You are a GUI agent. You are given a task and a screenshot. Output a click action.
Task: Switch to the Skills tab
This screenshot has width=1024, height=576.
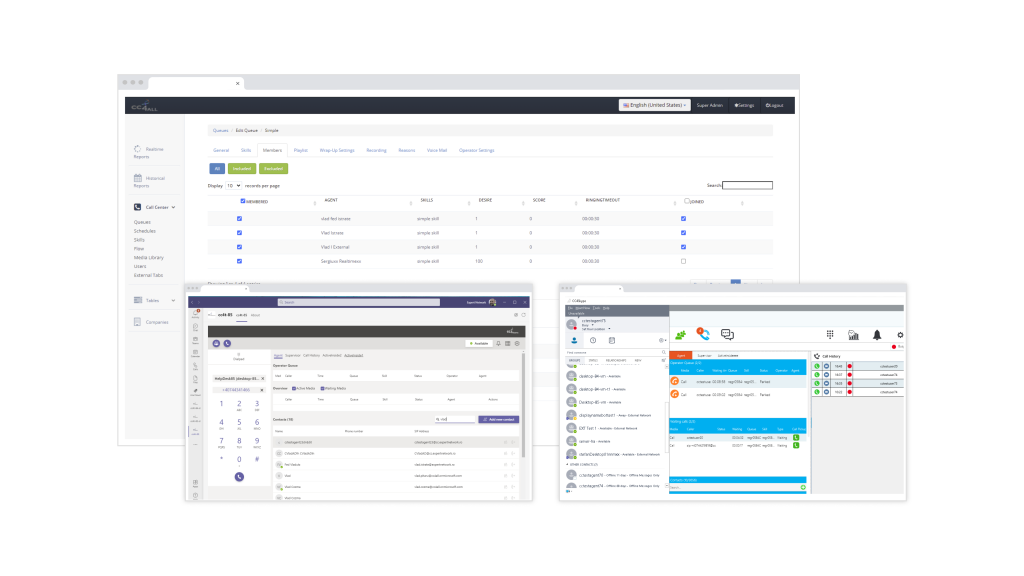246,150
